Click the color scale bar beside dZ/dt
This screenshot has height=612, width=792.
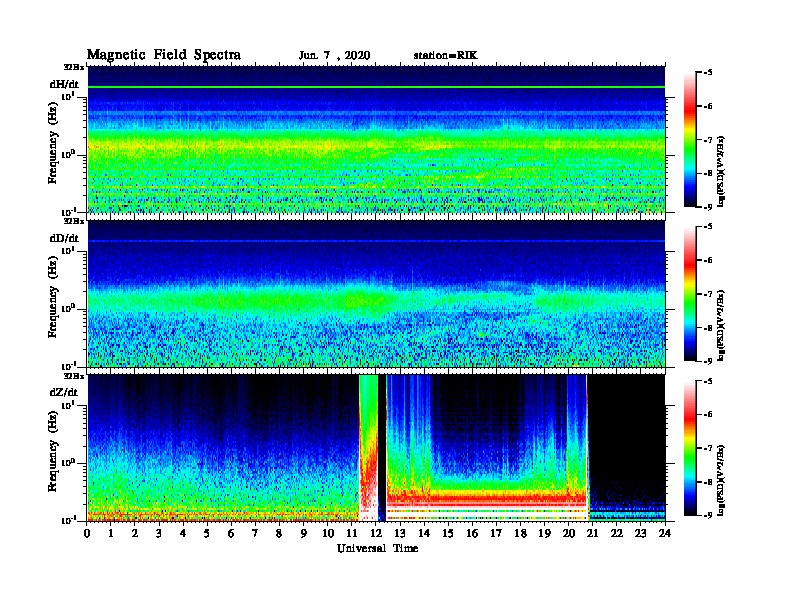[690, 448]
